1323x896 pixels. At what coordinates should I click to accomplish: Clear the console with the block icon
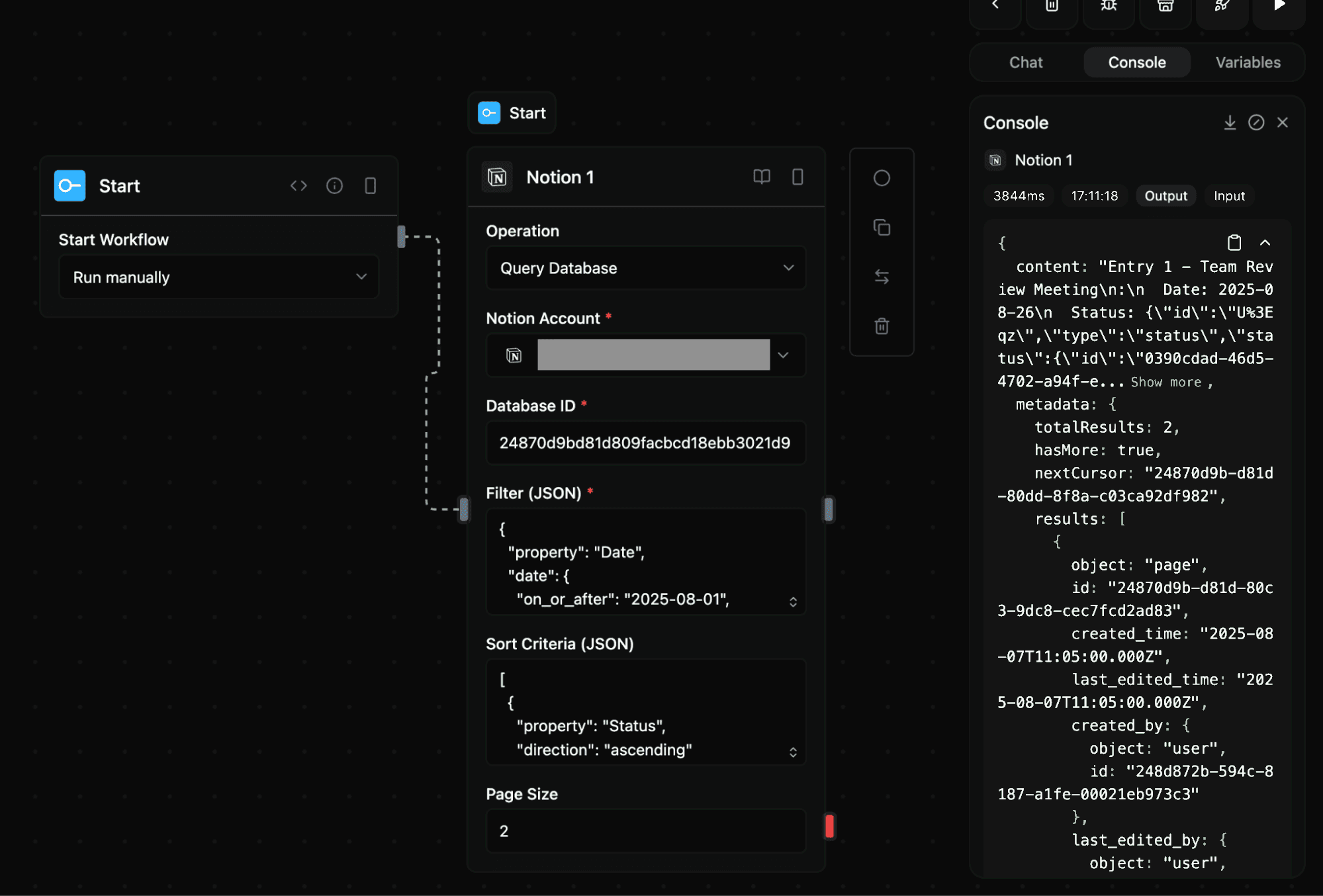(x=1257, y=122)
